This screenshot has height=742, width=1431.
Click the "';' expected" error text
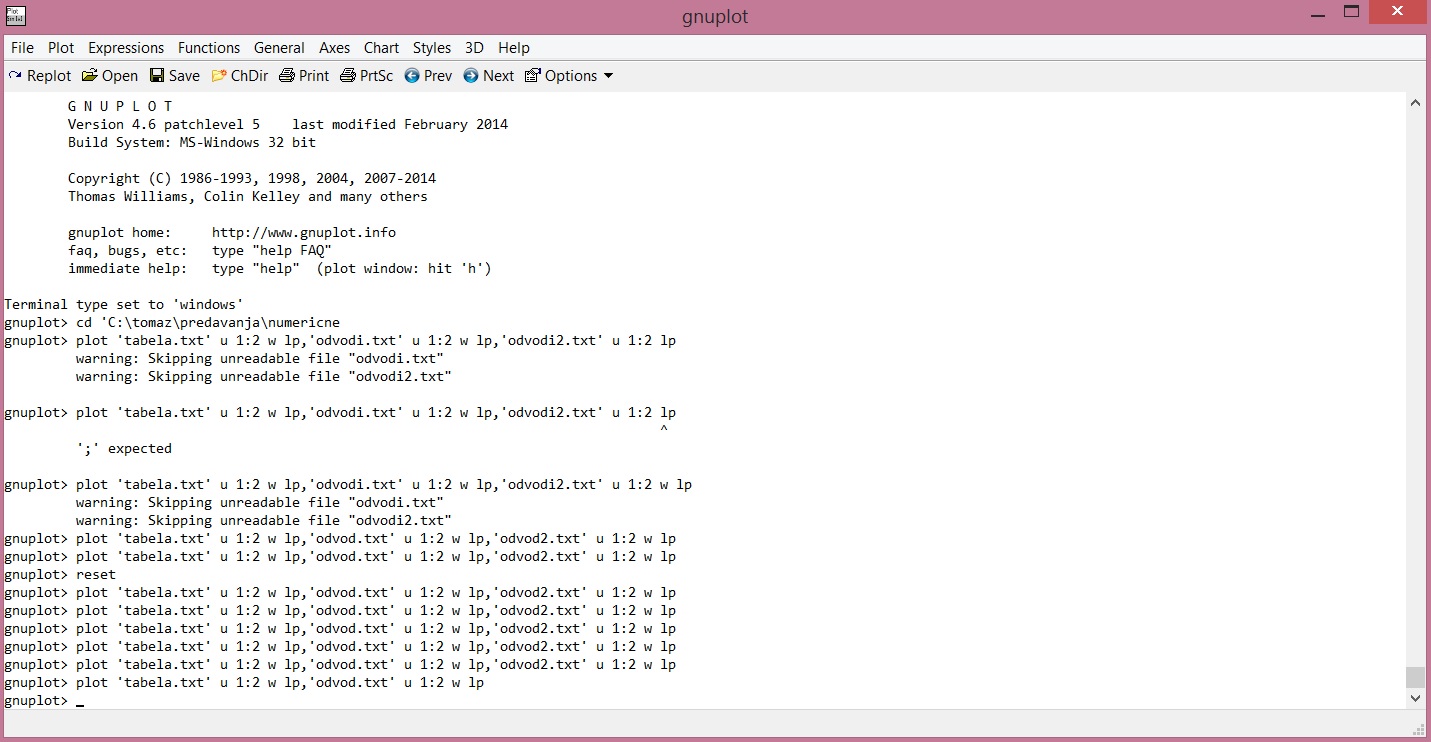124,449
